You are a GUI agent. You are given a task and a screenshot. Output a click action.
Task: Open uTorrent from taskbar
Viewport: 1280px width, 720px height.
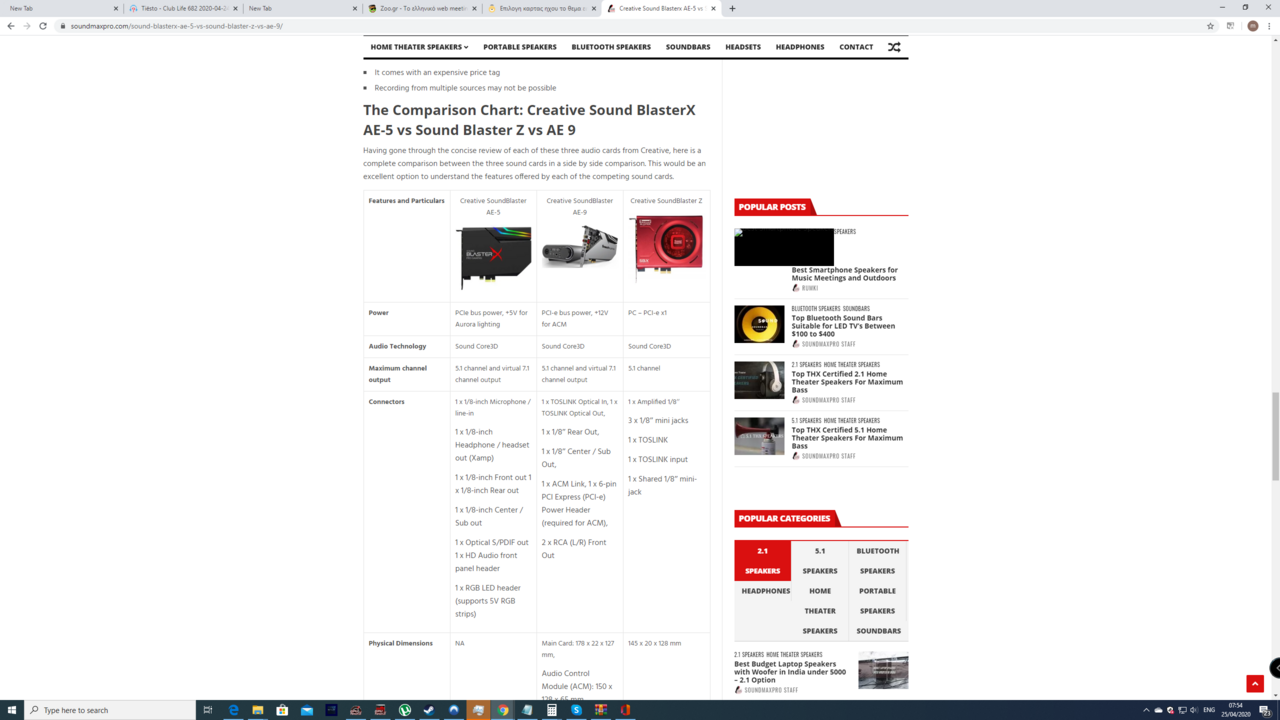405,710
